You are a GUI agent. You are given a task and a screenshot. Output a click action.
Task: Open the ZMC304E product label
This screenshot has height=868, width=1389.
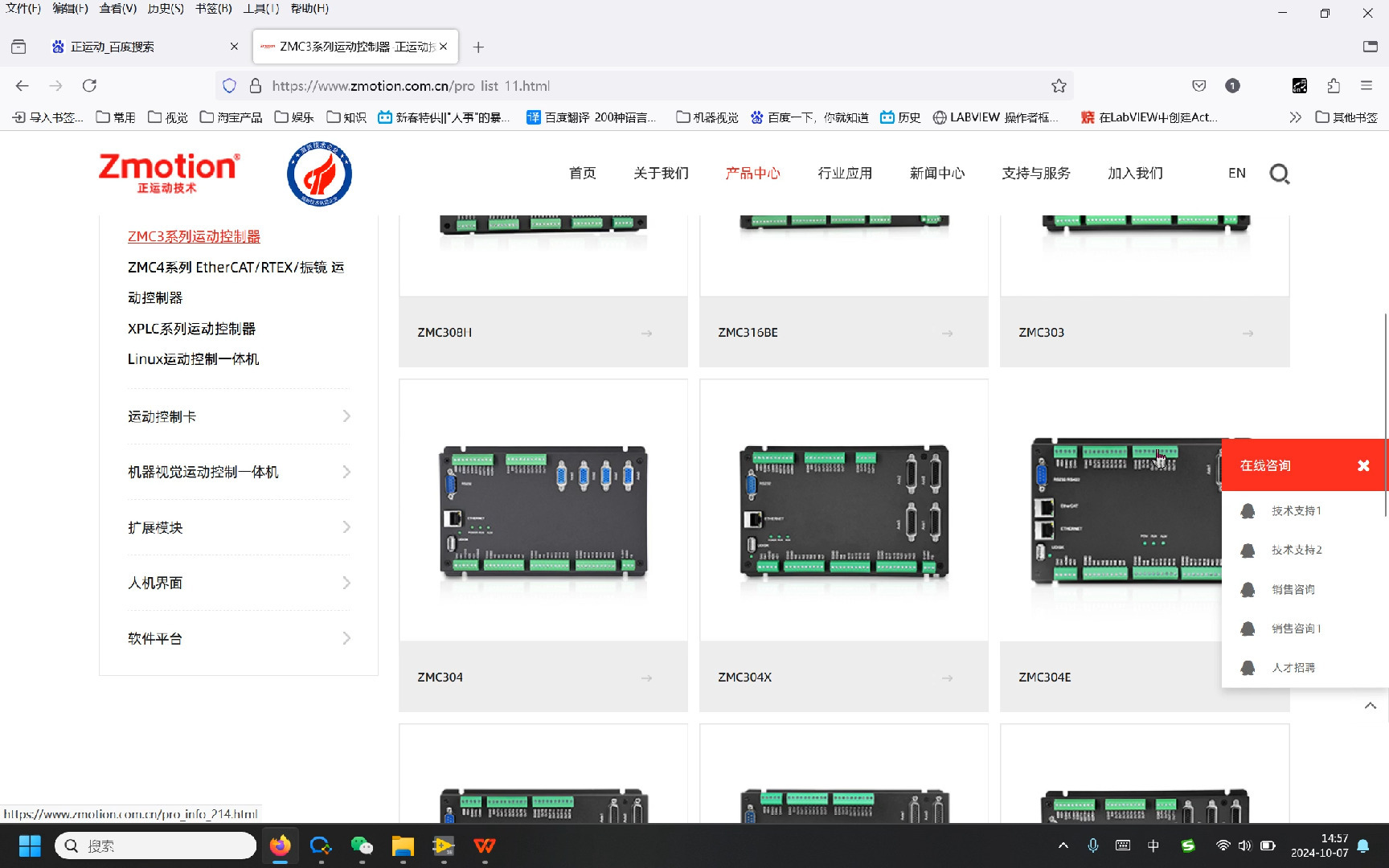(1044, 678)
